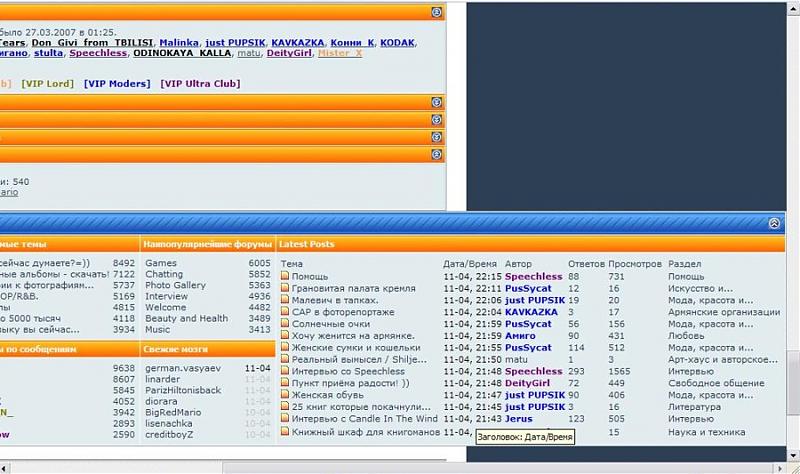Sort by Дата/Время column header
Image resolution: width=800 pixels, height=474 pixels.
pyautogui.click(x=468, y=264)
